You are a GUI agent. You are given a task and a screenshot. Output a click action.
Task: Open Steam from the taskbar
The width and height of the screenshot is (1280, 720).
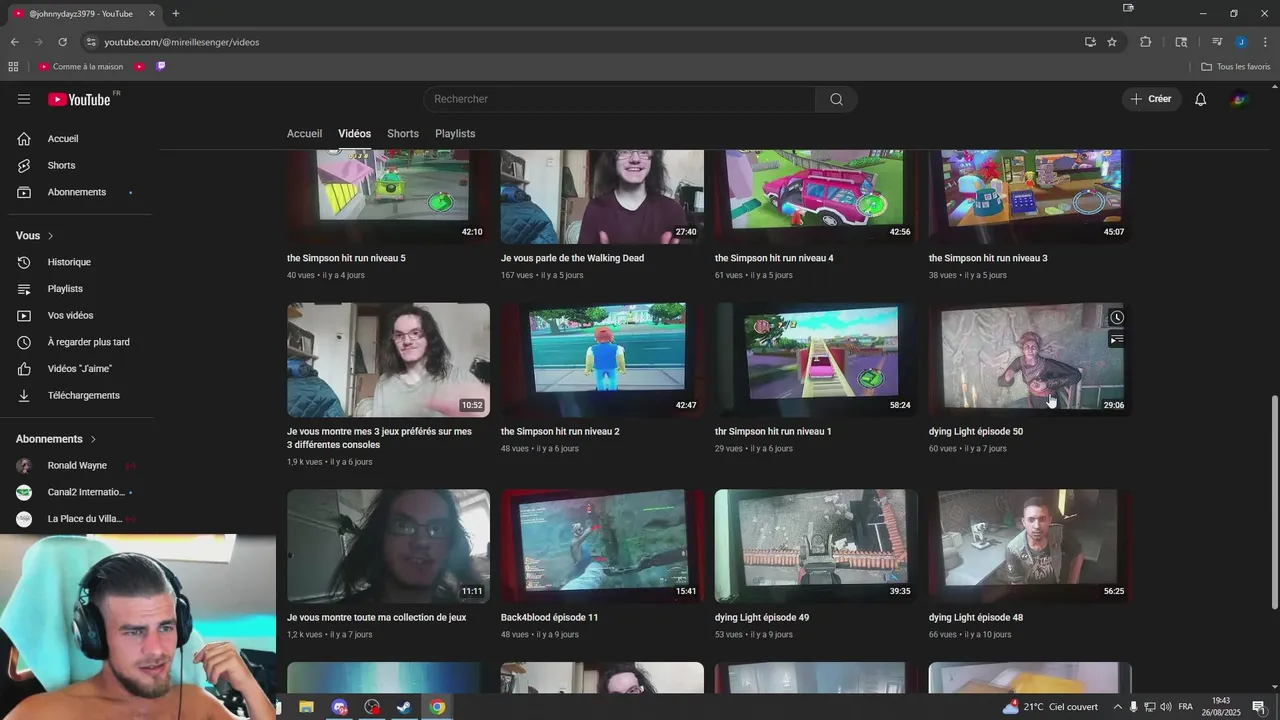click(405, 707)
